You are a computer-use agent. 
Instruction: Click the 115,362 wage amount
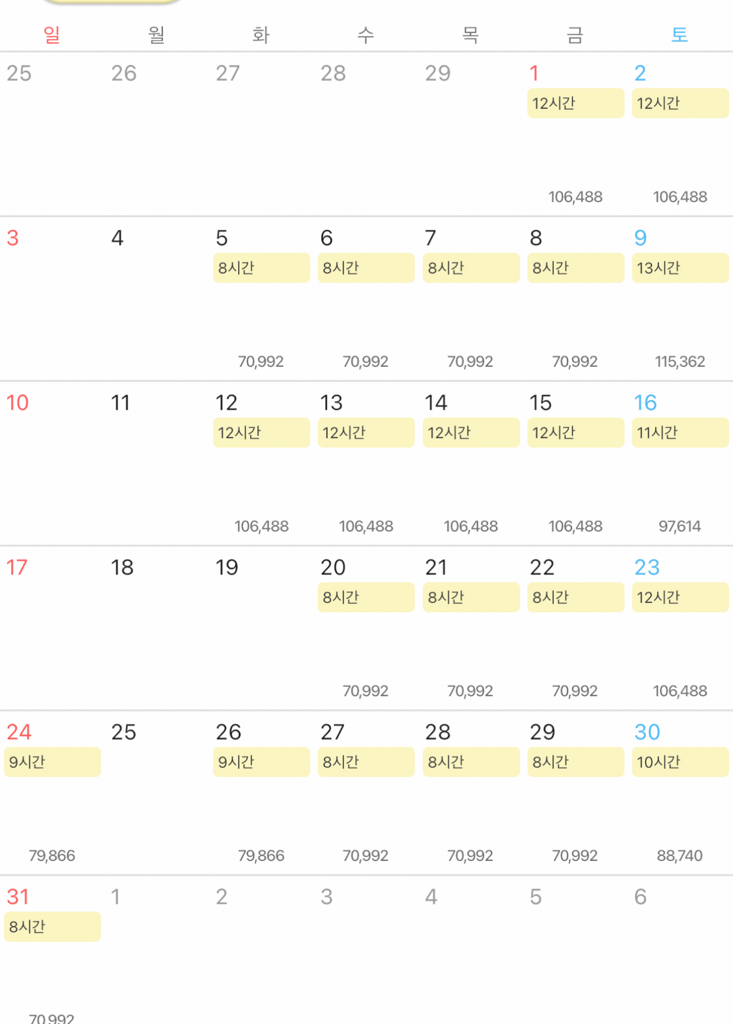coord(680,362)
